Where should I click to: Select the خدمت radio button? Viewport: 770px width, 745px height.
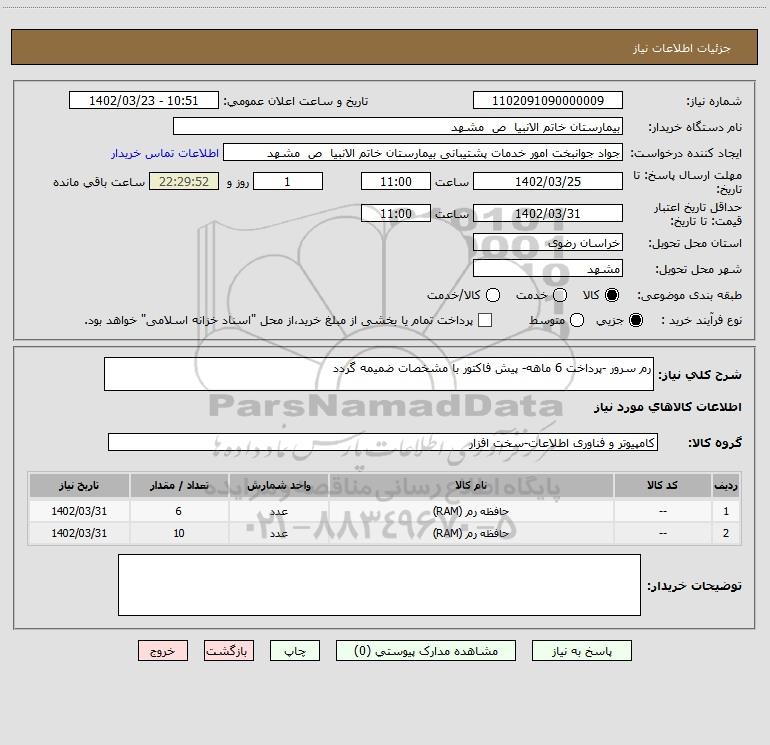coord(560,295)
